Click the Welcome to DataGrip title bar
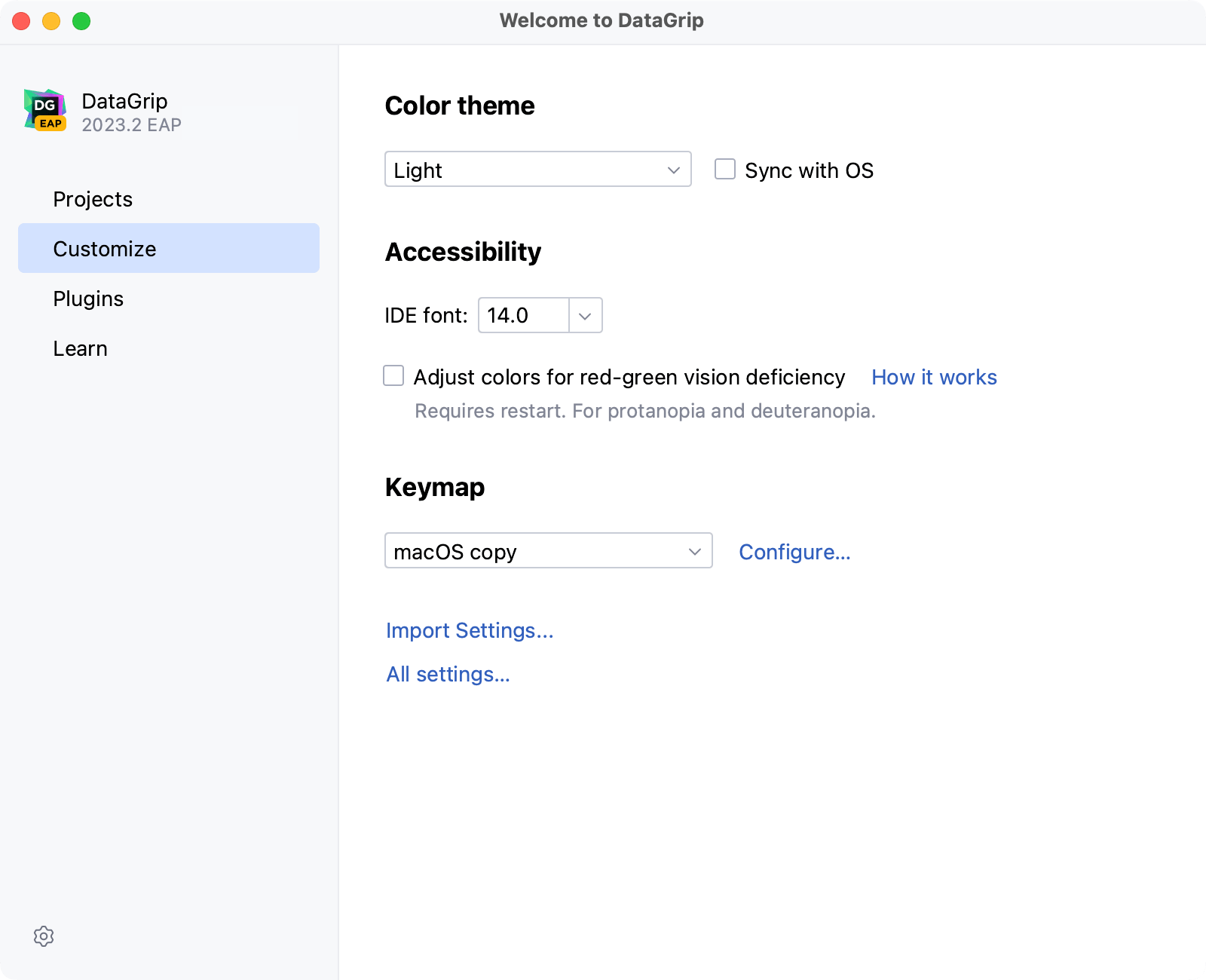This screenshot has height=980, width=1206. (x=601, y=21)
